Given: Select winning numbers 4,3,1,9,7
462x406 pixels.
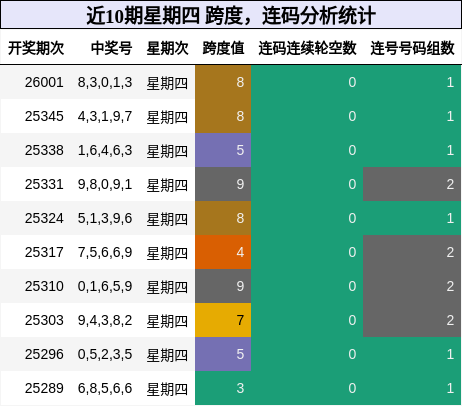Looking at the screenshot, I should 105,116.
